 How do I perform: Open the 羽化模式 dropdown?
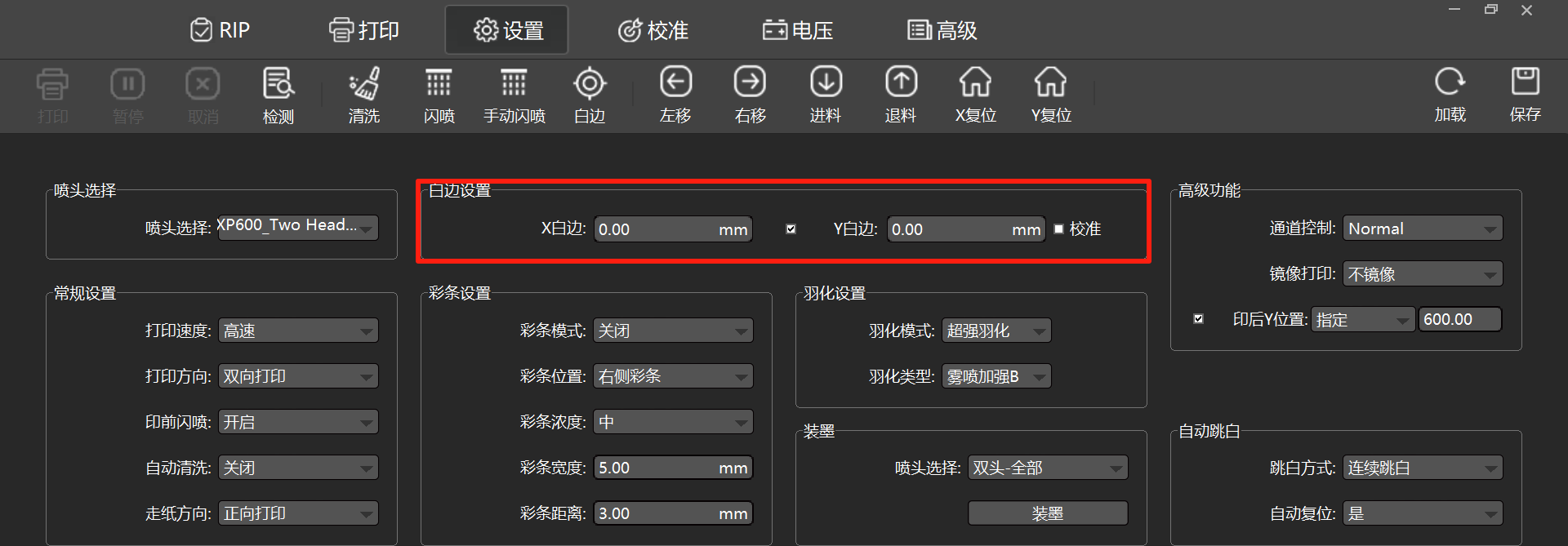[x=996, y=331]
